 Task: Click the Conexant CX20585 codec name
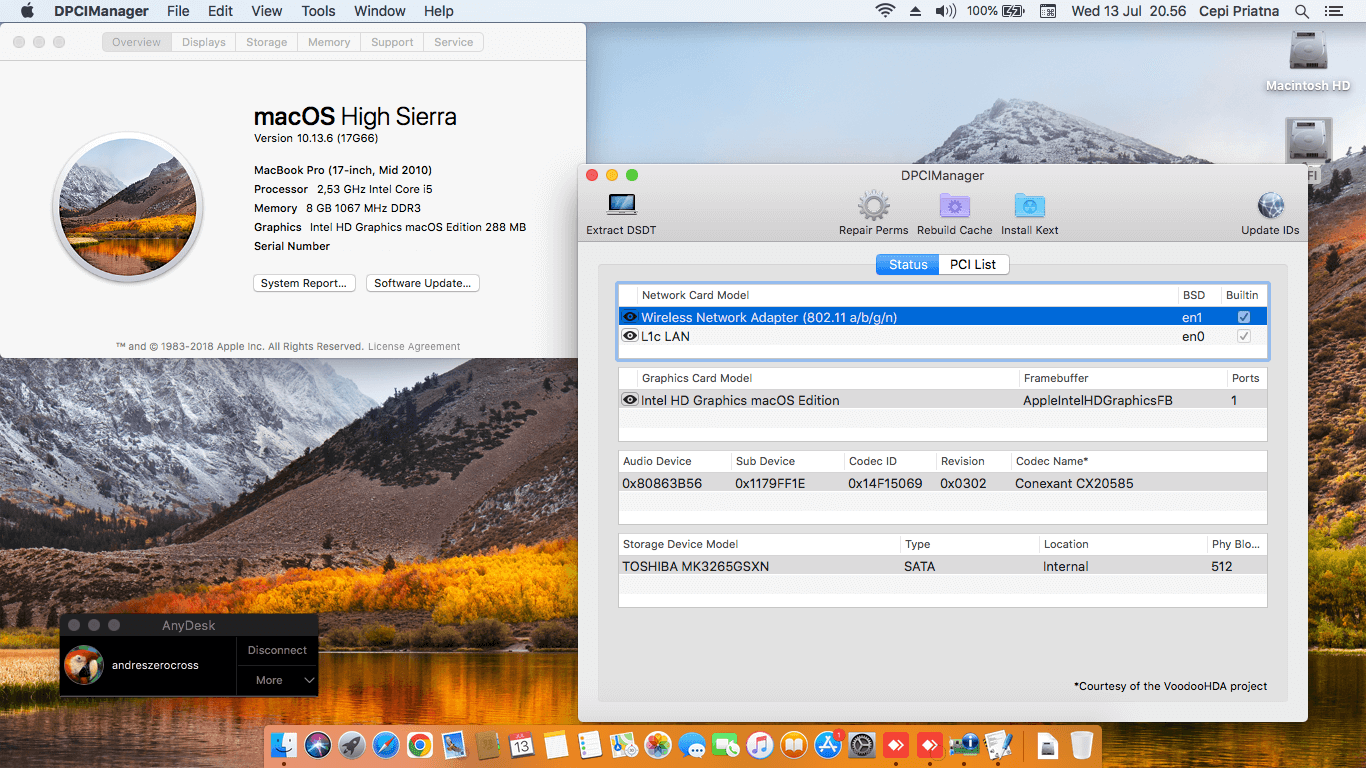(1074, 483)
